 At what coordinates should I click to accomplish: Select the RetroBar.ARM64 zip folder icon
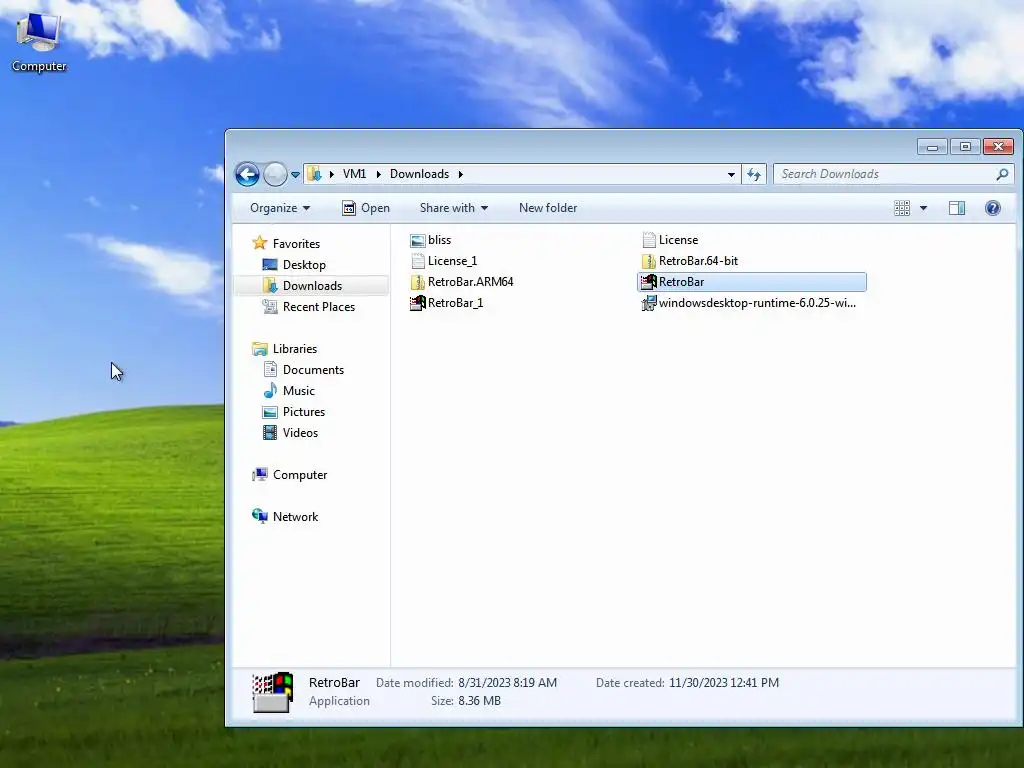point(417,282)
